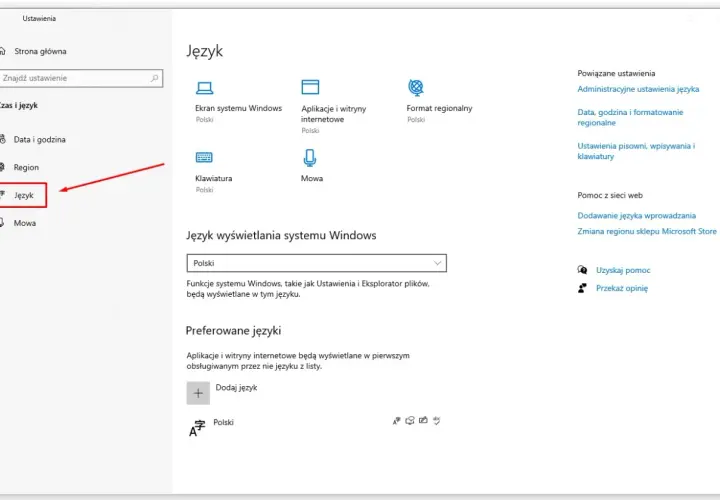This screenshot has height=500, width=720.
Task: Click the handwriting feature icon for Polski
Action: point(423,420)
